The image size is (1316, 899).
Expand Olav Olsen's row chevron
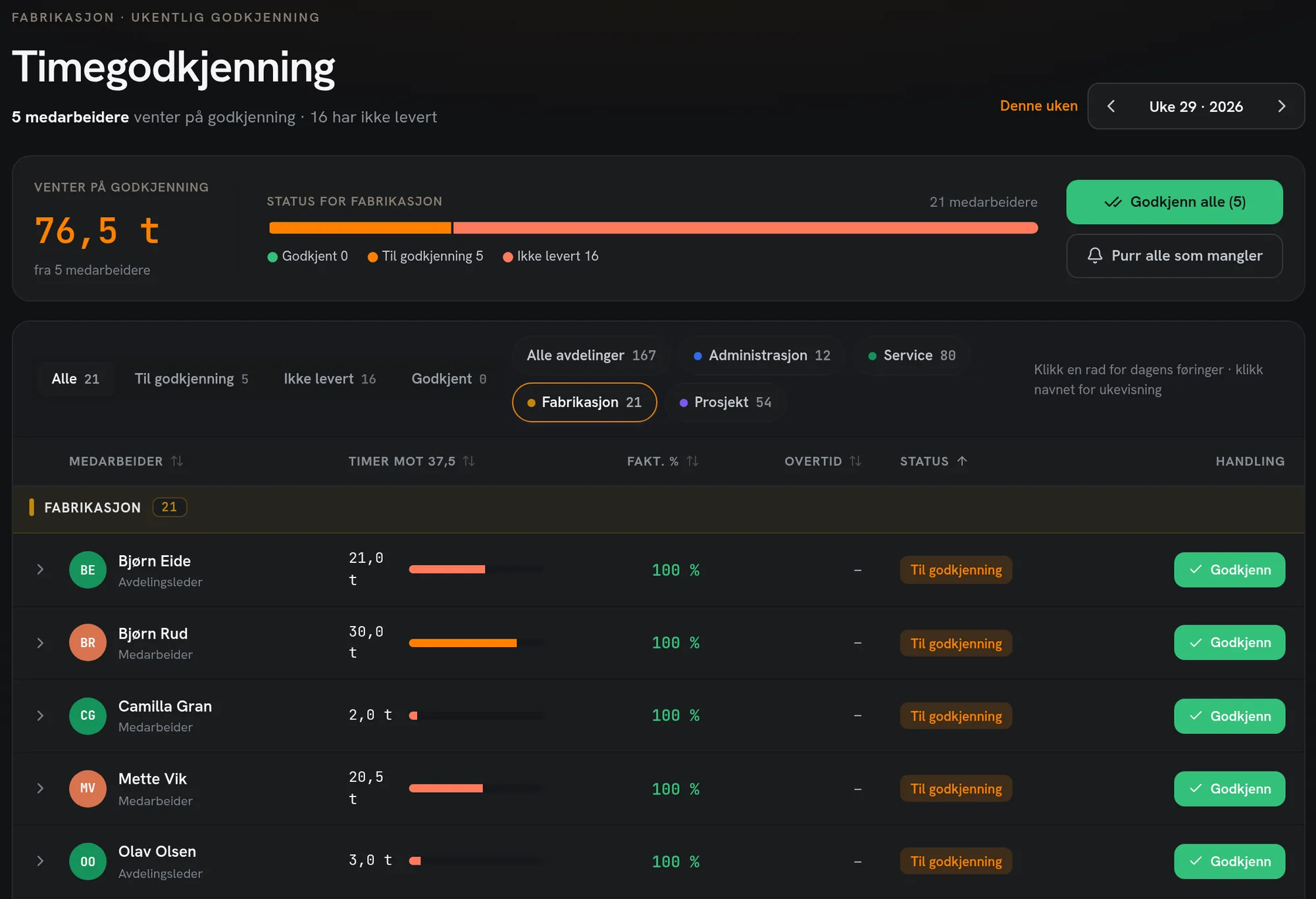click(40, 861)
